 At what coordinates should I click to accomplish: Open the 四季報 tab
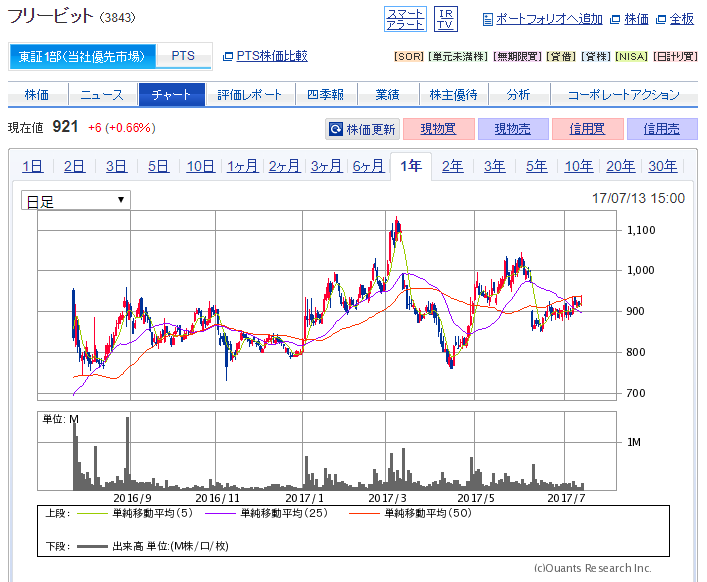click(326, 95)
